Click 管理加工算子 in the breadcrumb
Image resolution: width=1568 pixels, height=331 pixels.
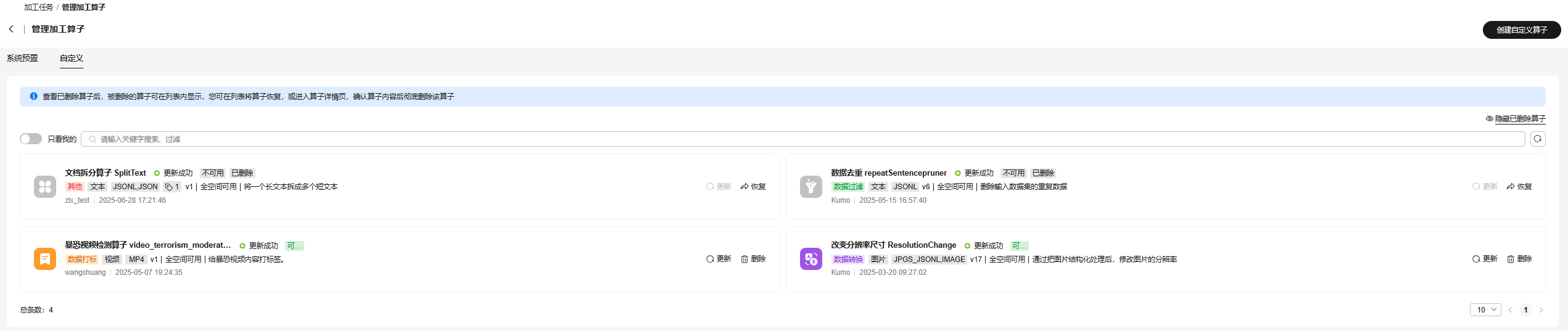coord(83,7)
